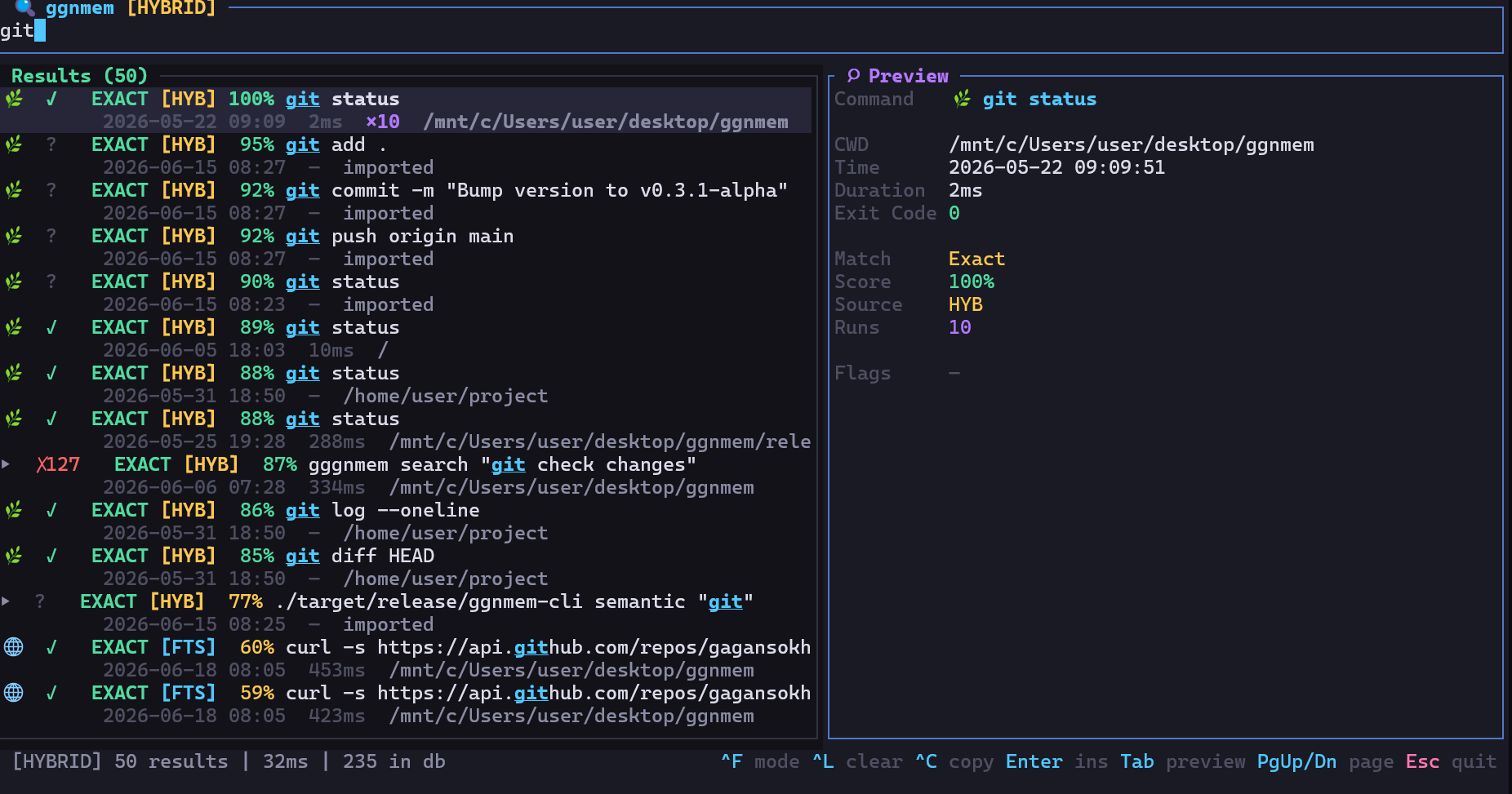Click the Esc quit shortcut hint

(1451, 761)
